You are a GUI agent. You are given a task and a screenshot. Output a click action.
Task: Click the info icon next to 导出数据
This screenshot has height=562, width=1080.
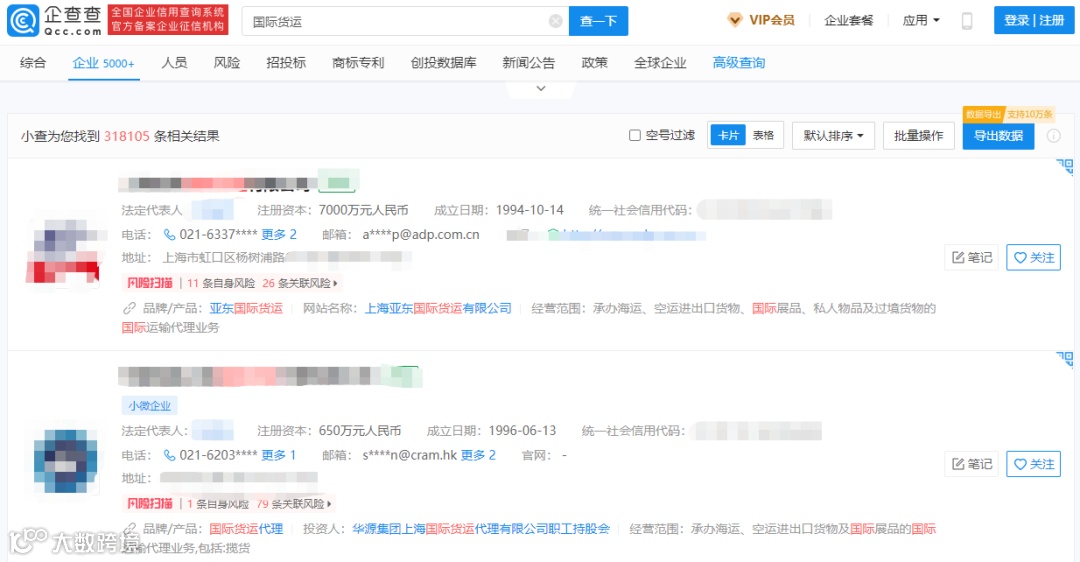point(1054,136)
